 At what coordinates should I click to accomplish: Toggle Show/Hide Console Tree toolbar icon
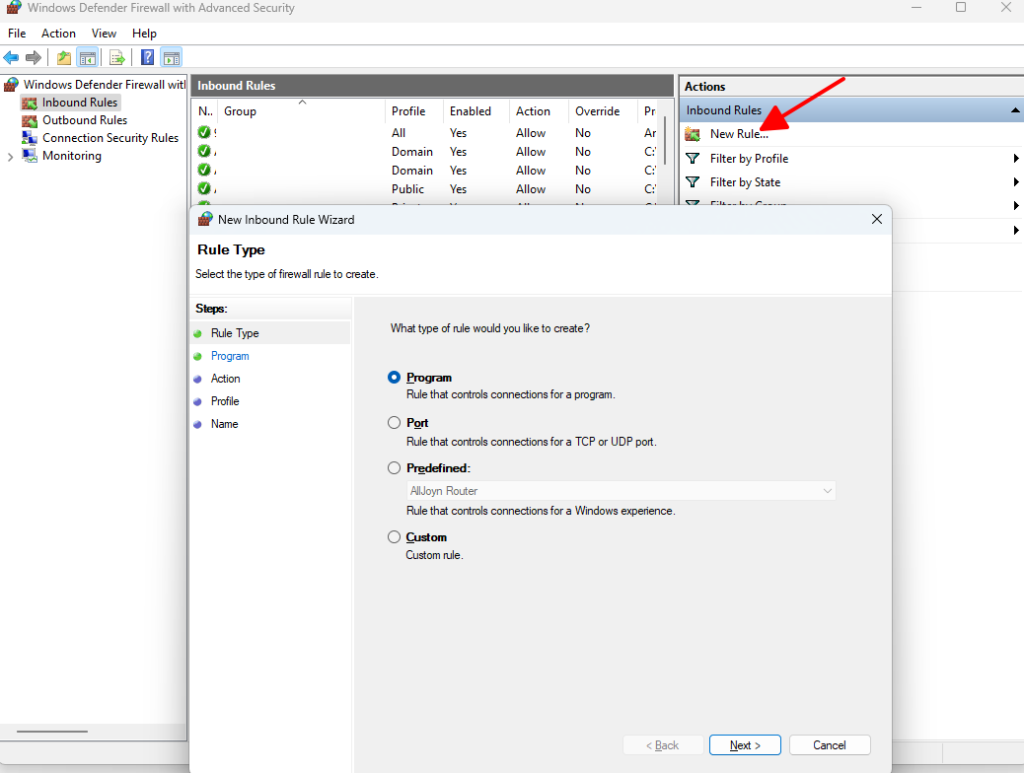click(x=88, y=57)
